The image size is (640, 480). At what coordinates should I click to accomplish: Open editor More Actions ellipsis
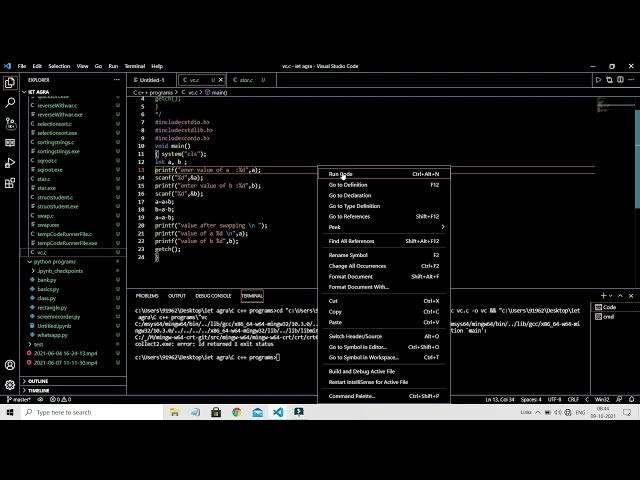(x=631, y=80)
